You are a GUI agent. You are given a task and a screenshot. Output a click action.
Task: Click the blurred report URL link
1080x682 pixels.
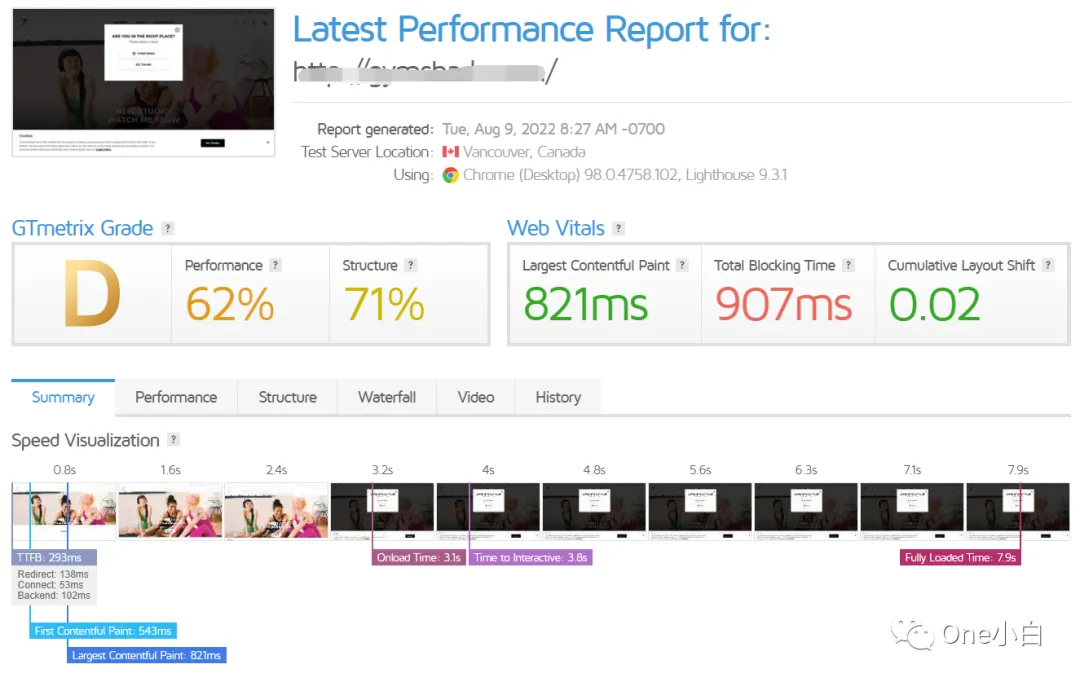click(x=425, y=72)
